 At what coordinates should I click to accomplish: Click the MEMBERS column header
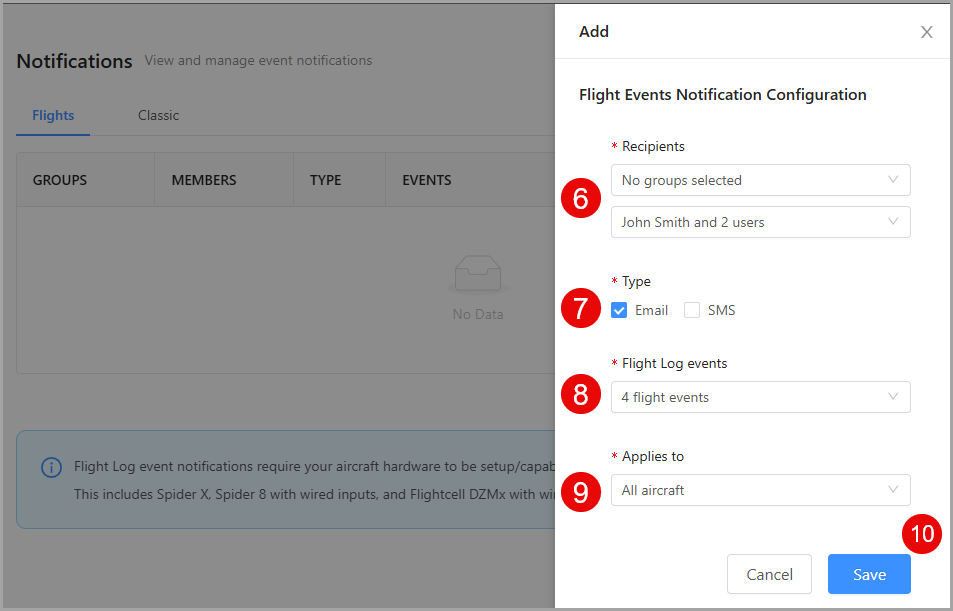click(204, 180)
